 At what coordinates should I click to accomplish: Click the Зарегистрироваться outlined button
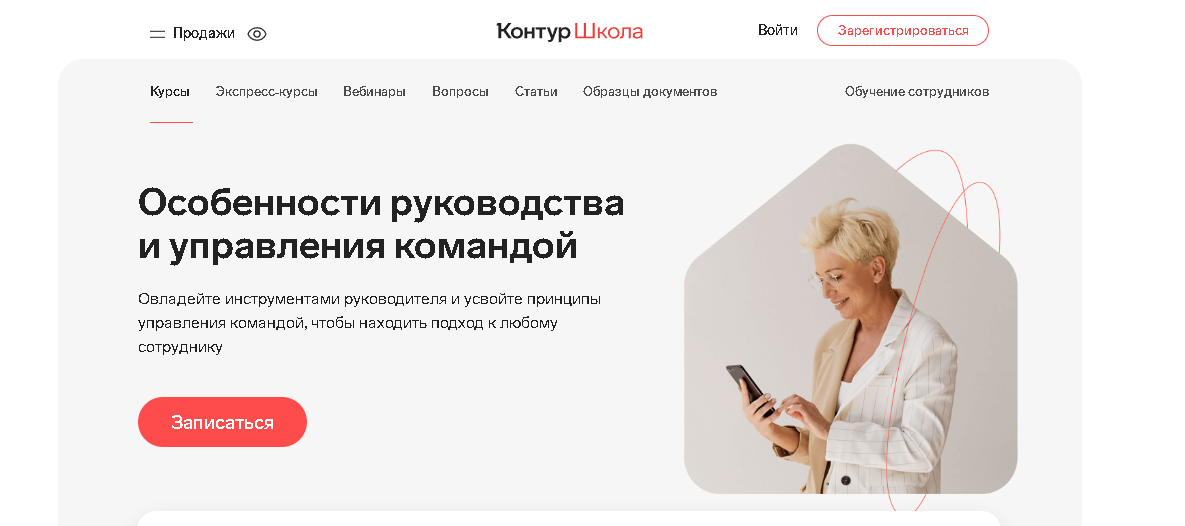click(x=903, y=31)
